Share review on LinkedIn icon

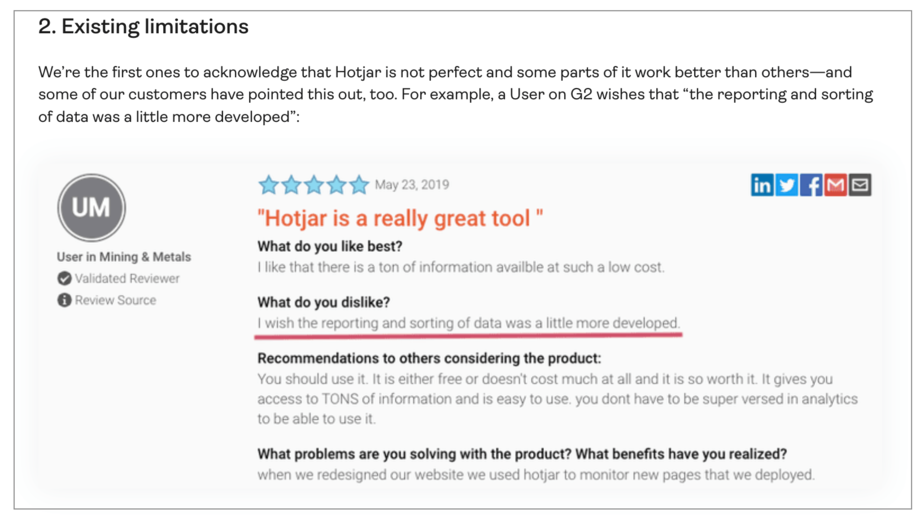761,185
